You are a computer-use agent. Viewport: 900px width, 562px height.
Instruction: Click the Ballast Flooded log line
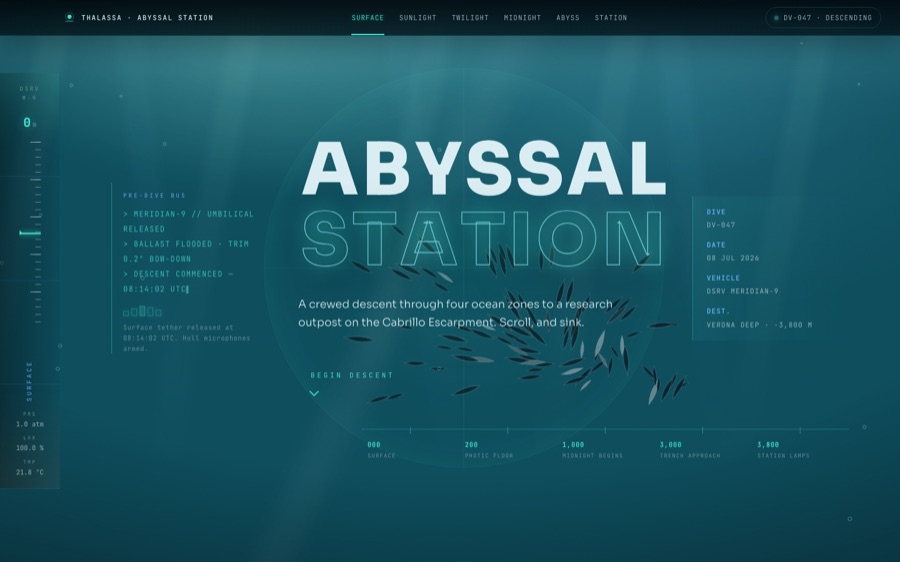tap(186, 251)
